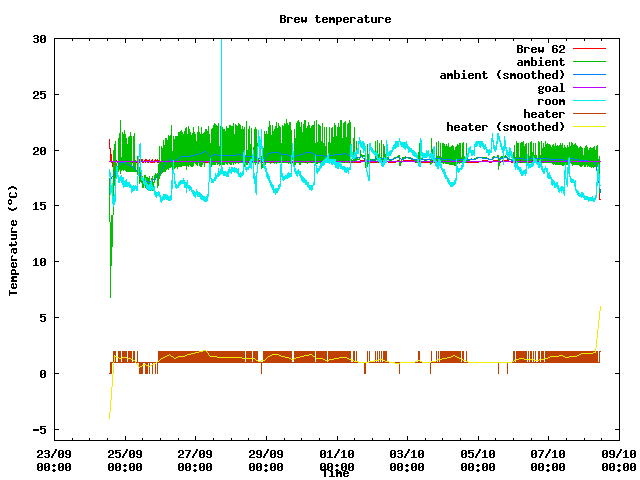Click the 01/10 date tick label
This screenshot has height=480, width=640.
[336, 460]
